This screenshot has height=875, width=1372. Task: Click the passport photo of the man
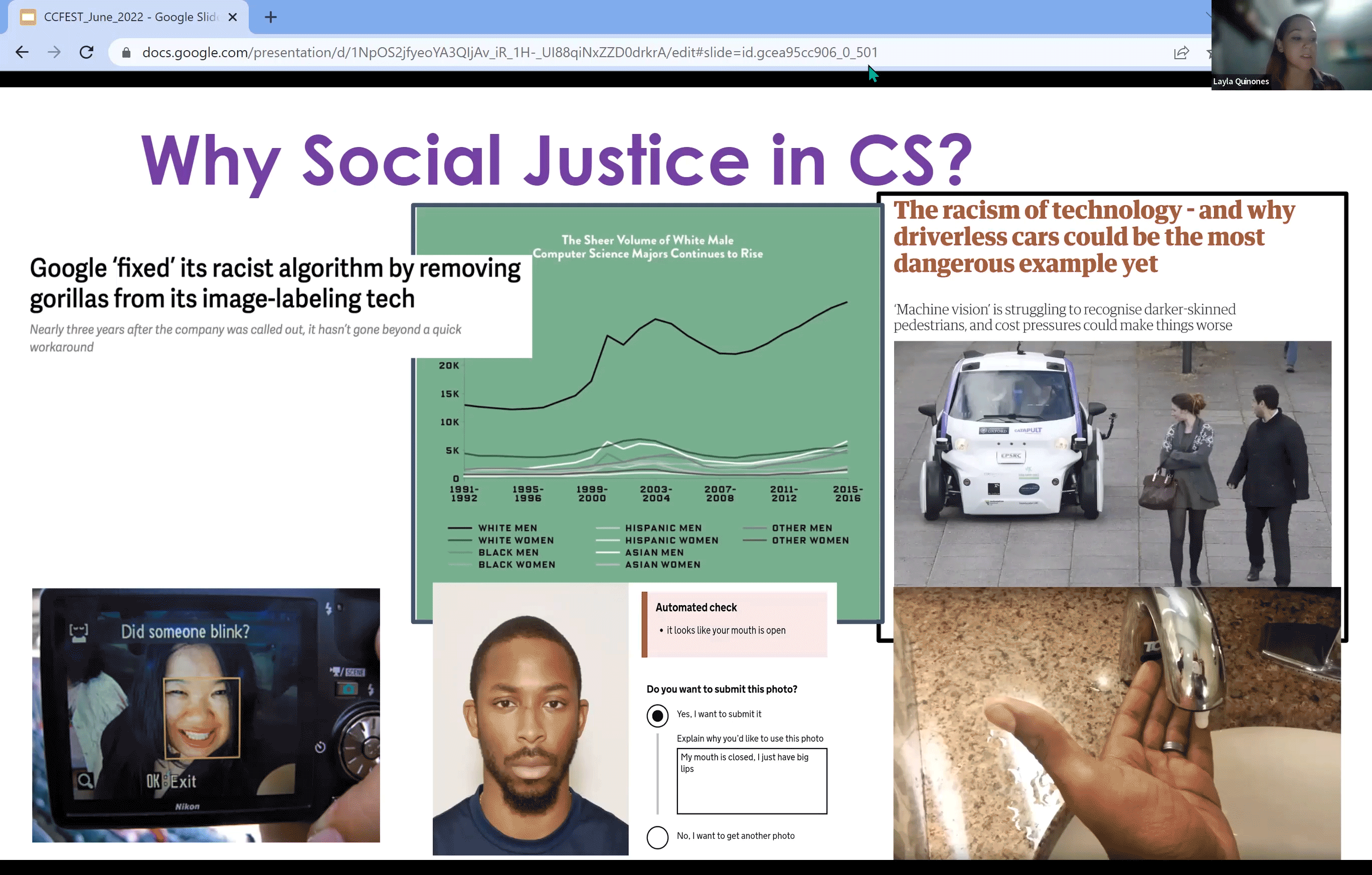click(x=531, y=718)
